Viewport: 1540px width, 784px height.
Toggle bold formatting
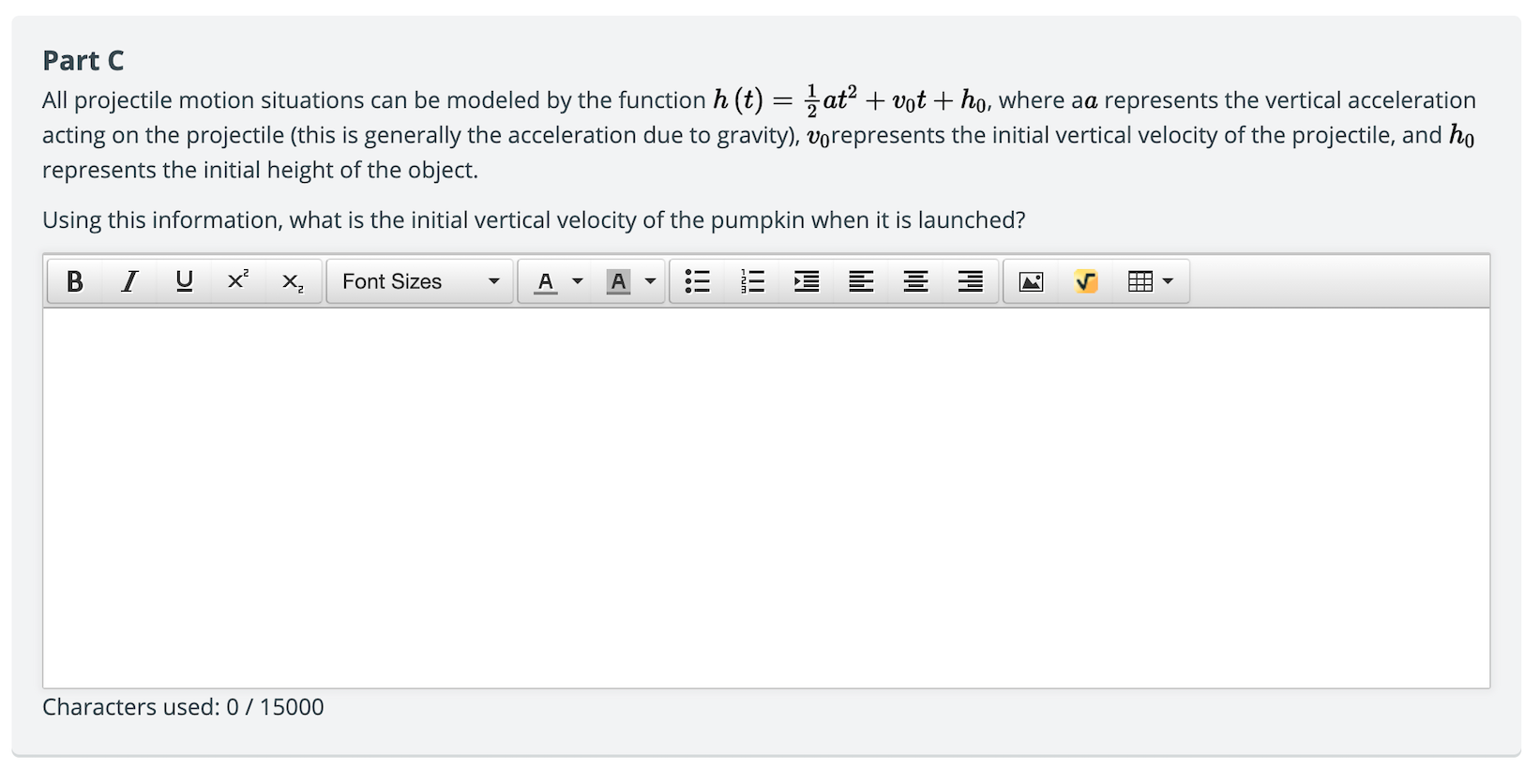tap(75, 281)
